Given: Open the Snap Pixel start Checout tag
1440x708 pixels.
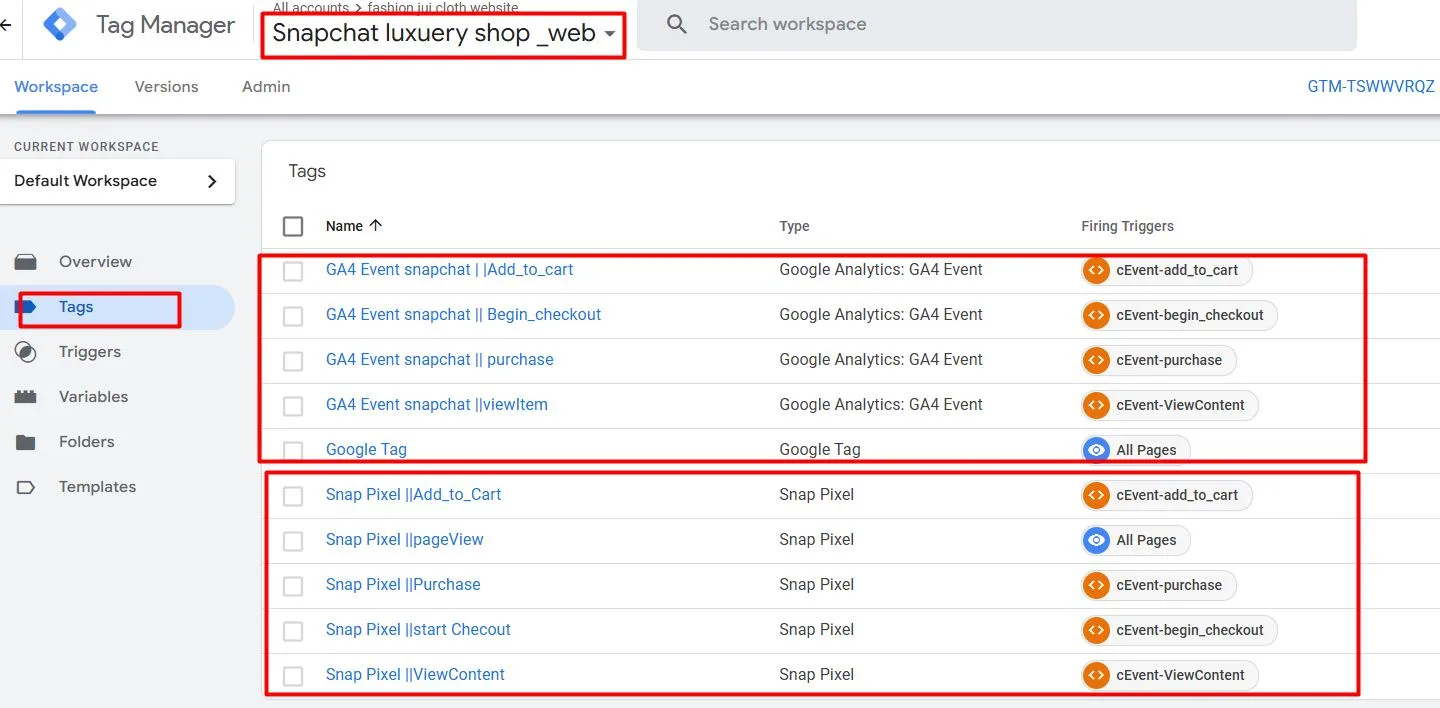Looking at the screenshot, I should click(x=418, y=630).
